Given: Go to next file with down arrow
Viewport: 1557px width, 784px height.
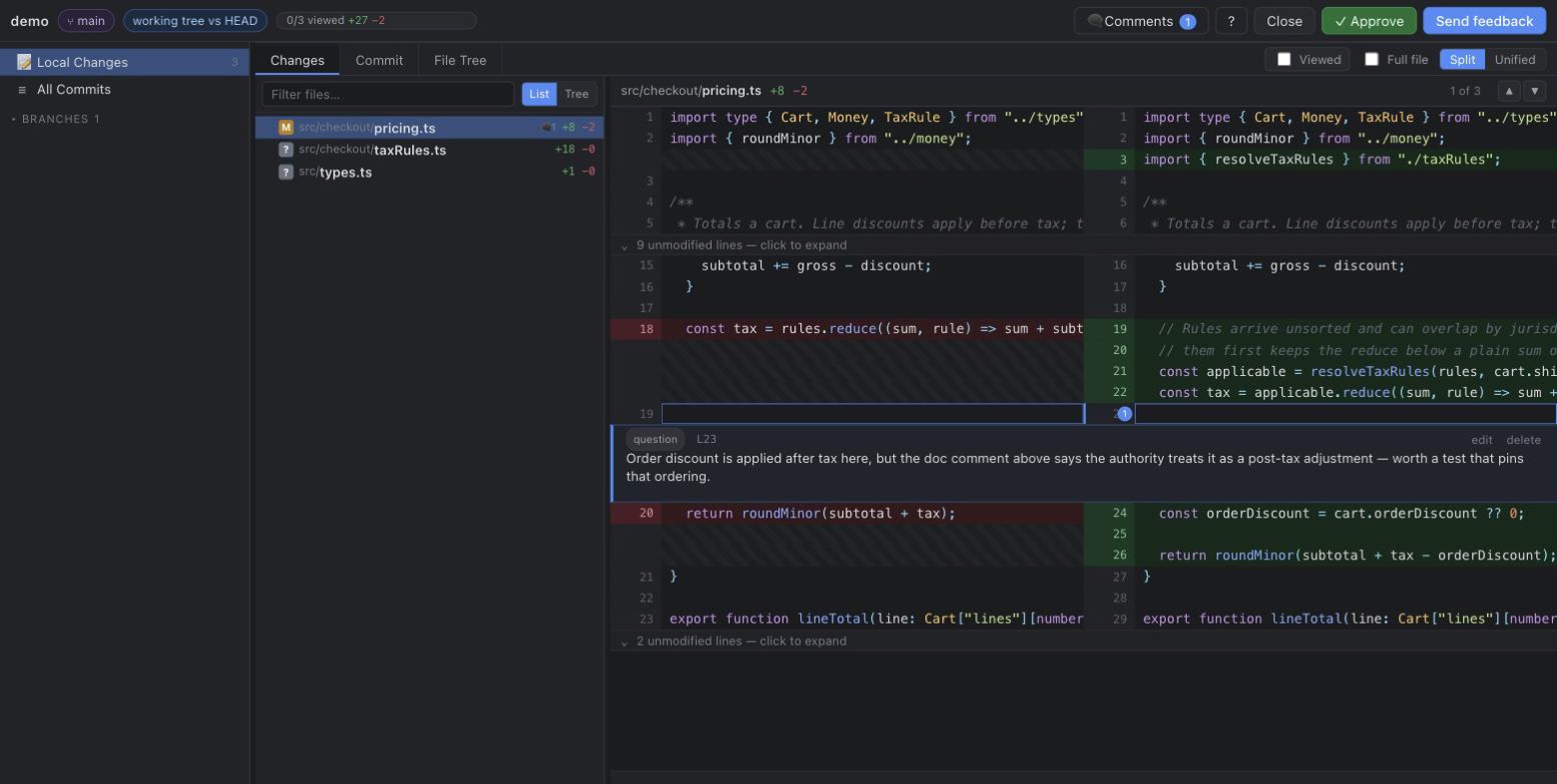Looking at the screenshot, I should [1535, 91].
